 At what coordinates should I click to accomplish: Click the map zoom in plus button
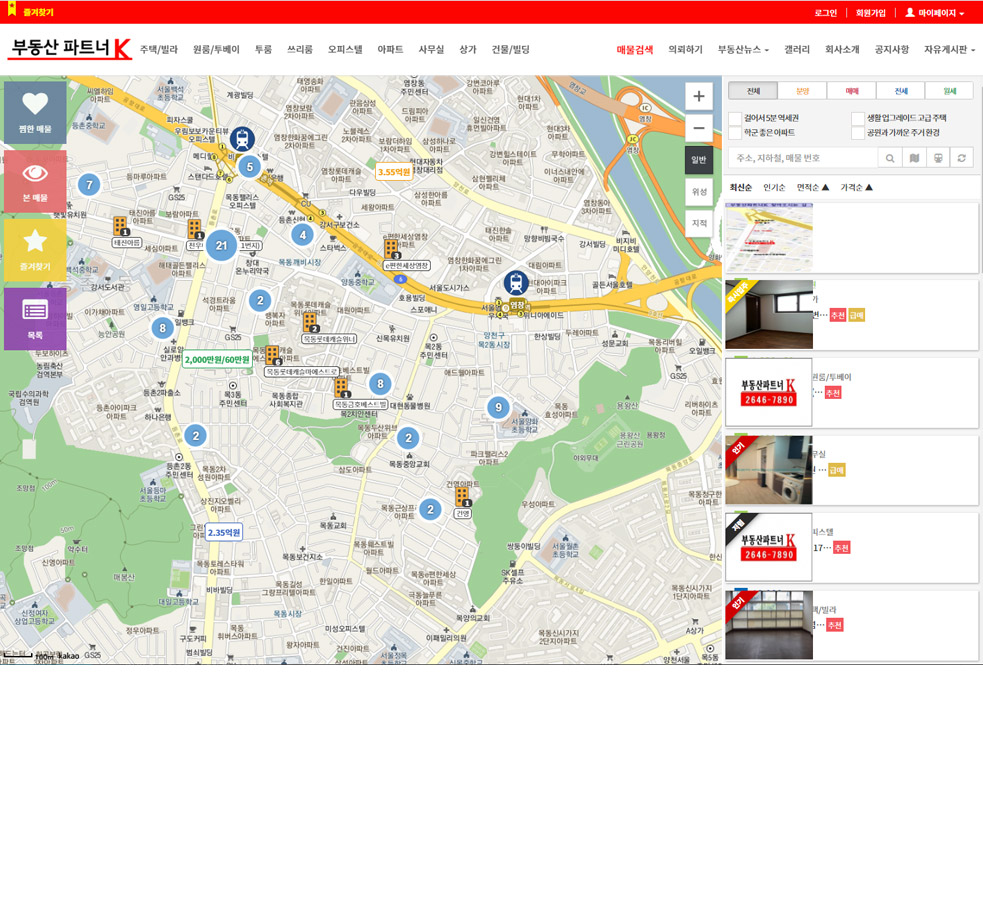698,97
